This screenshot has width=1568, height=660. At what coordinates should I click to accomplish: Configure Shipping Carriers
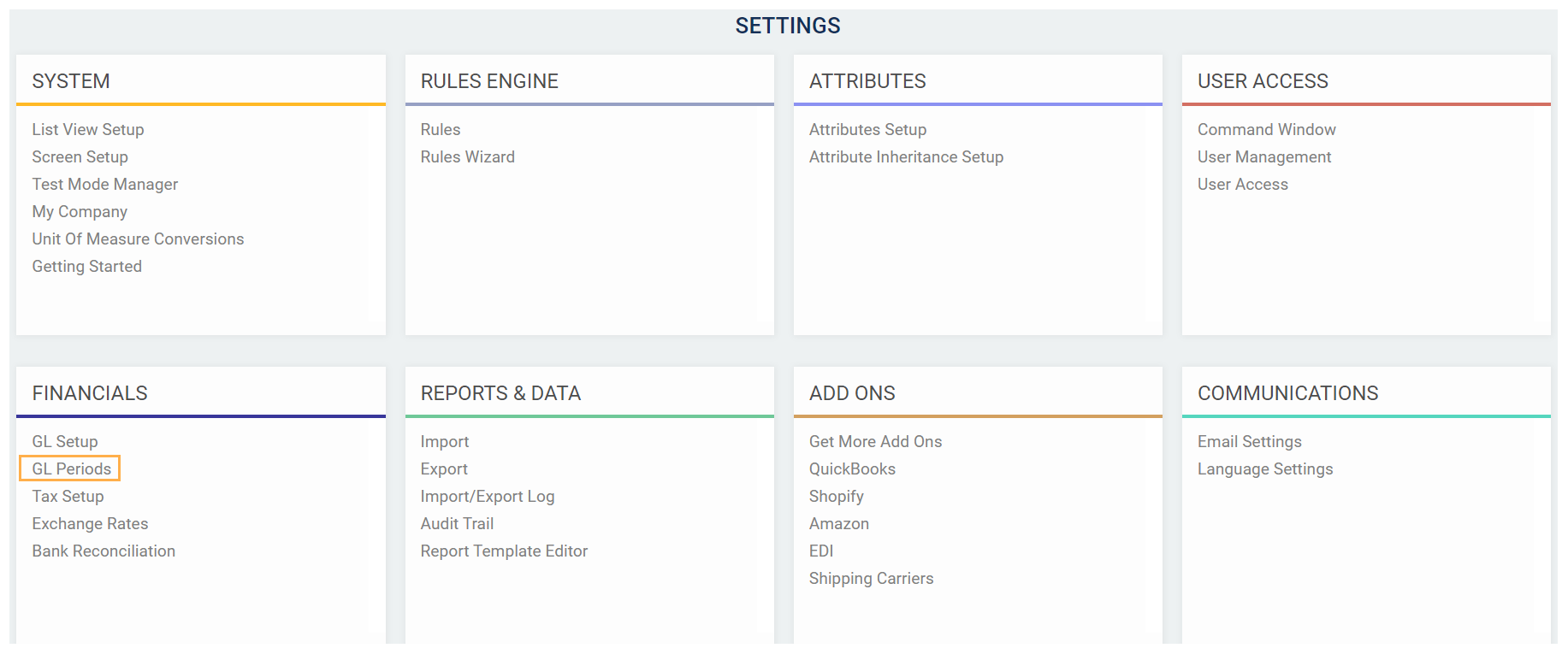(x=871, y=578)
